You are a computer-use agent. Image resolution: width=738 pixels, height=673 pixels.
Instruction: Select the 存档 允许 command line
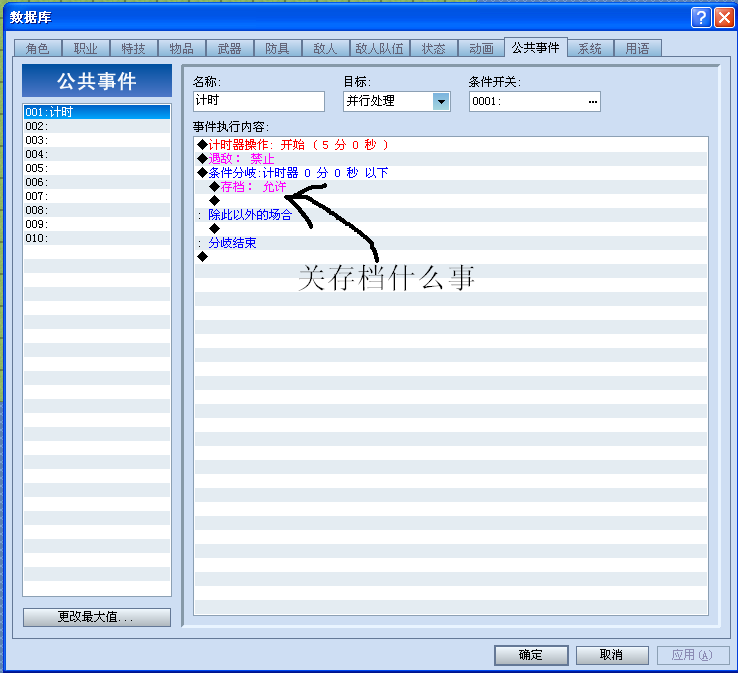(x=451, y=187)
